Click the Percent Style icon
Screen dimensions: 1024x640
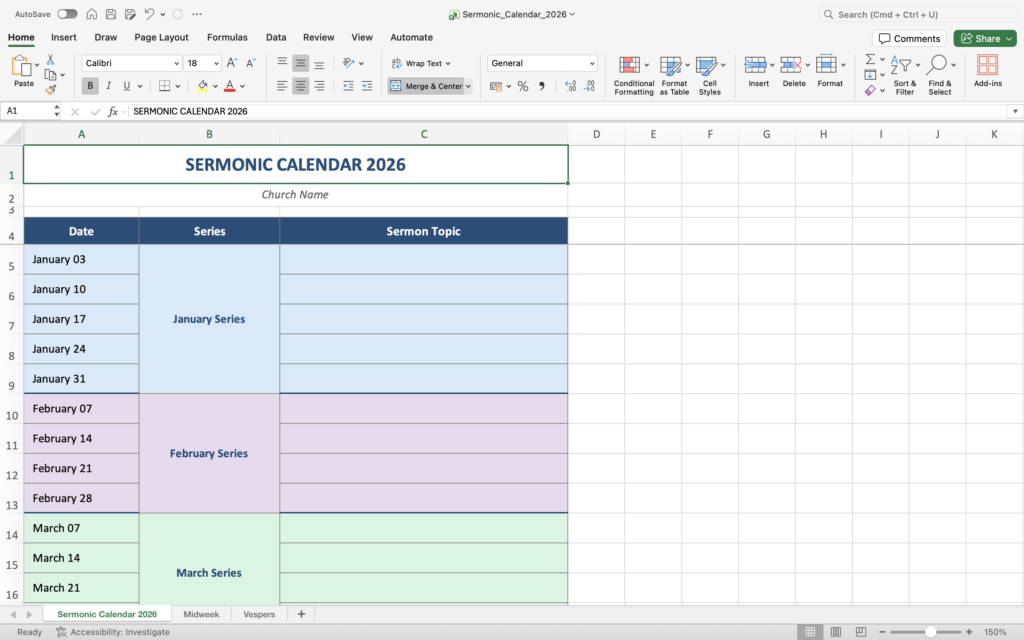click(522, 87)
